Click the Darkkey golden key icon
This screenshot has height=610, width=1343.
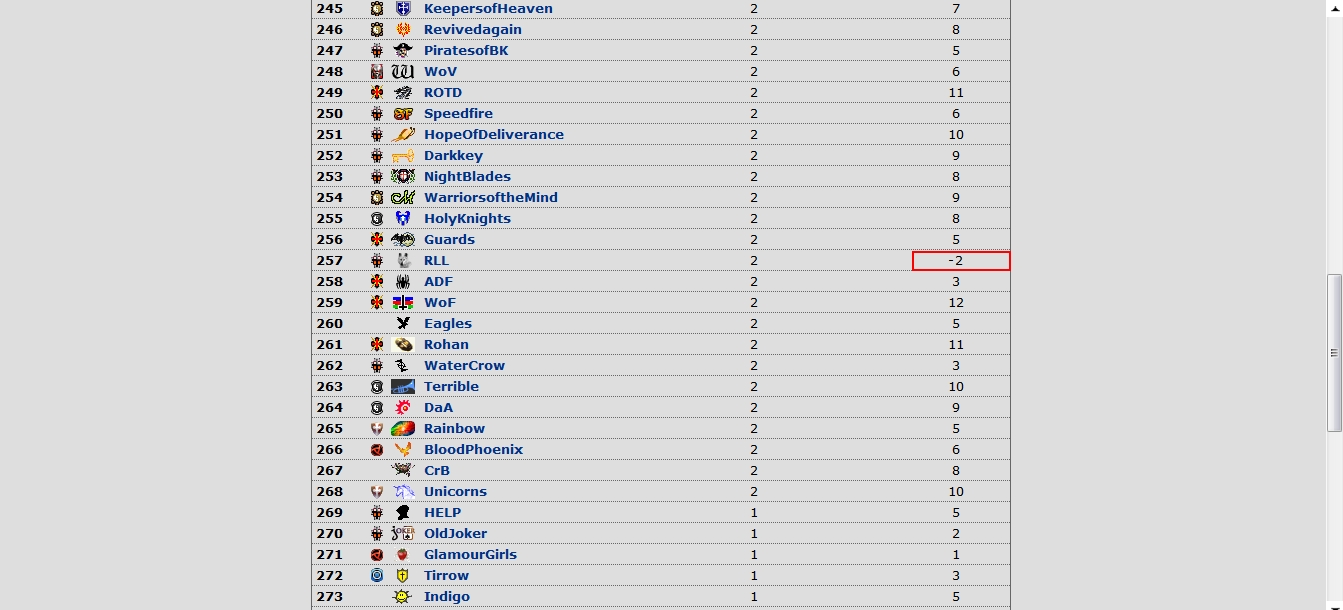point(403,156)
